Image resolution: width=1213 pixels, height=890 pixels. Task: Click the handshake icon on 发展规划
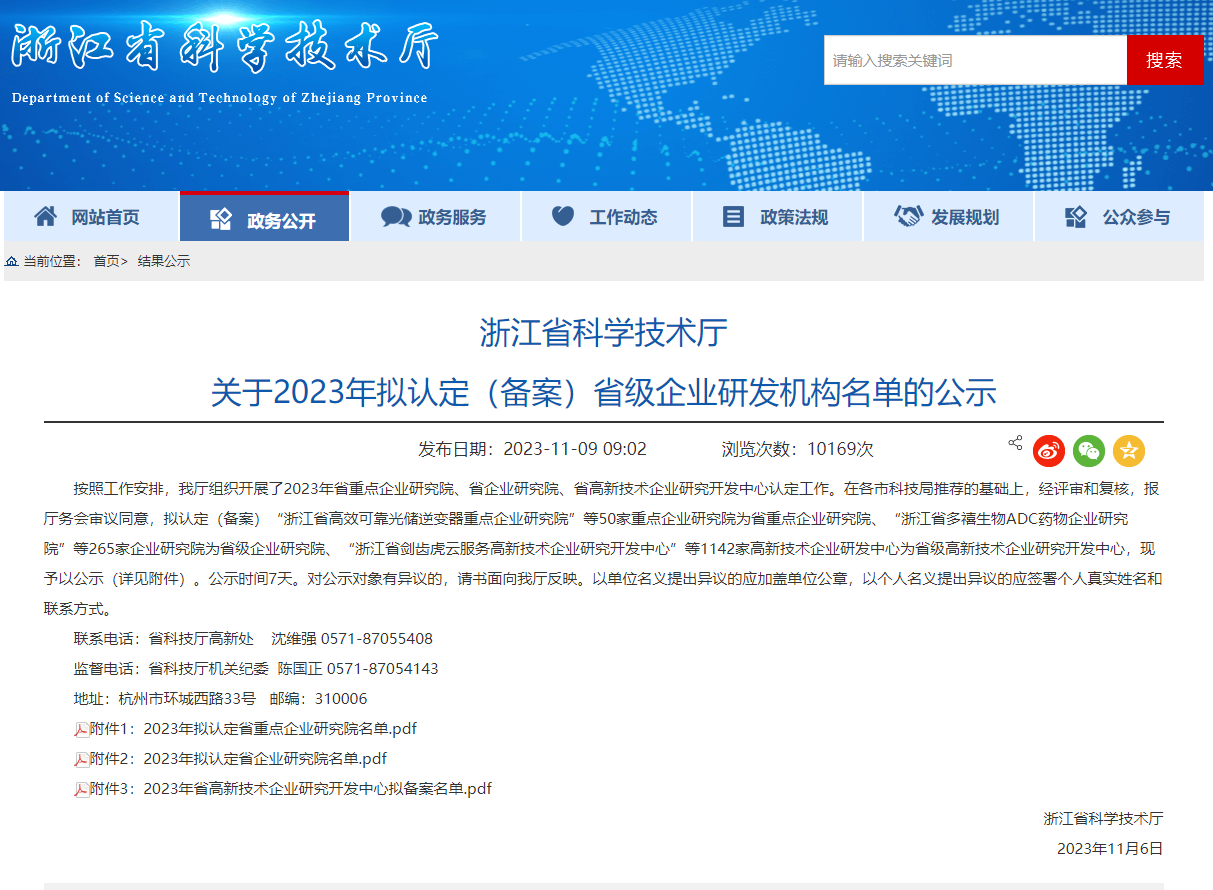tap(908, 216)
